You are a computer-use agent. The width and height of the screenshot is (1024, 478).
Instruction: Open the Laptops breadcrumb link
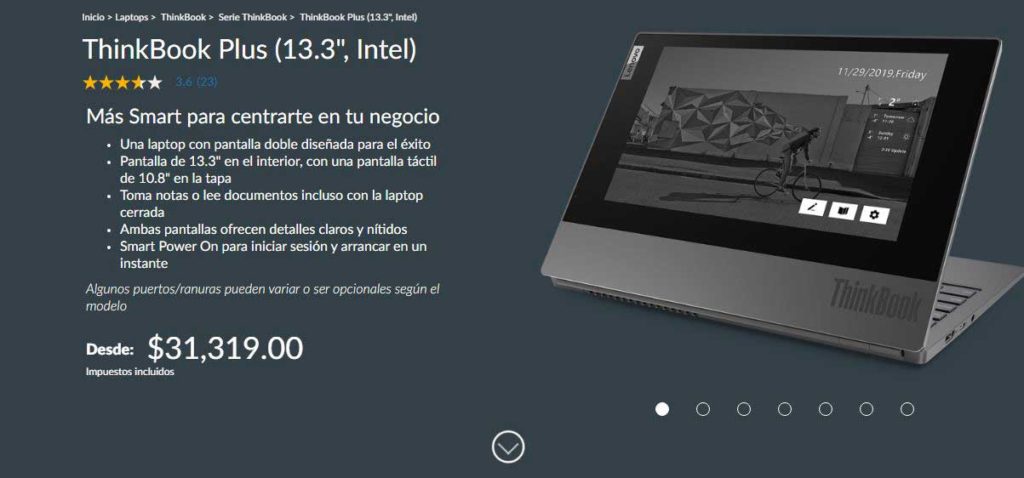pos(131,17)
